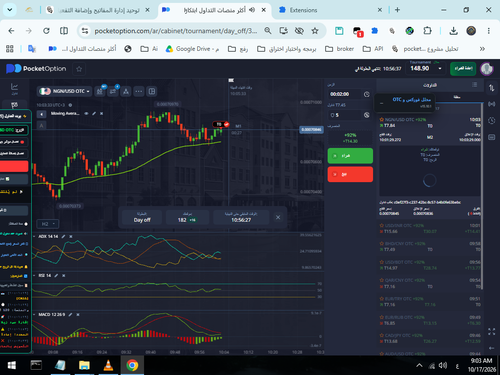Open the clock icon next to trade time
Viewport: 500px width, 375px height.
coord(367,94)
